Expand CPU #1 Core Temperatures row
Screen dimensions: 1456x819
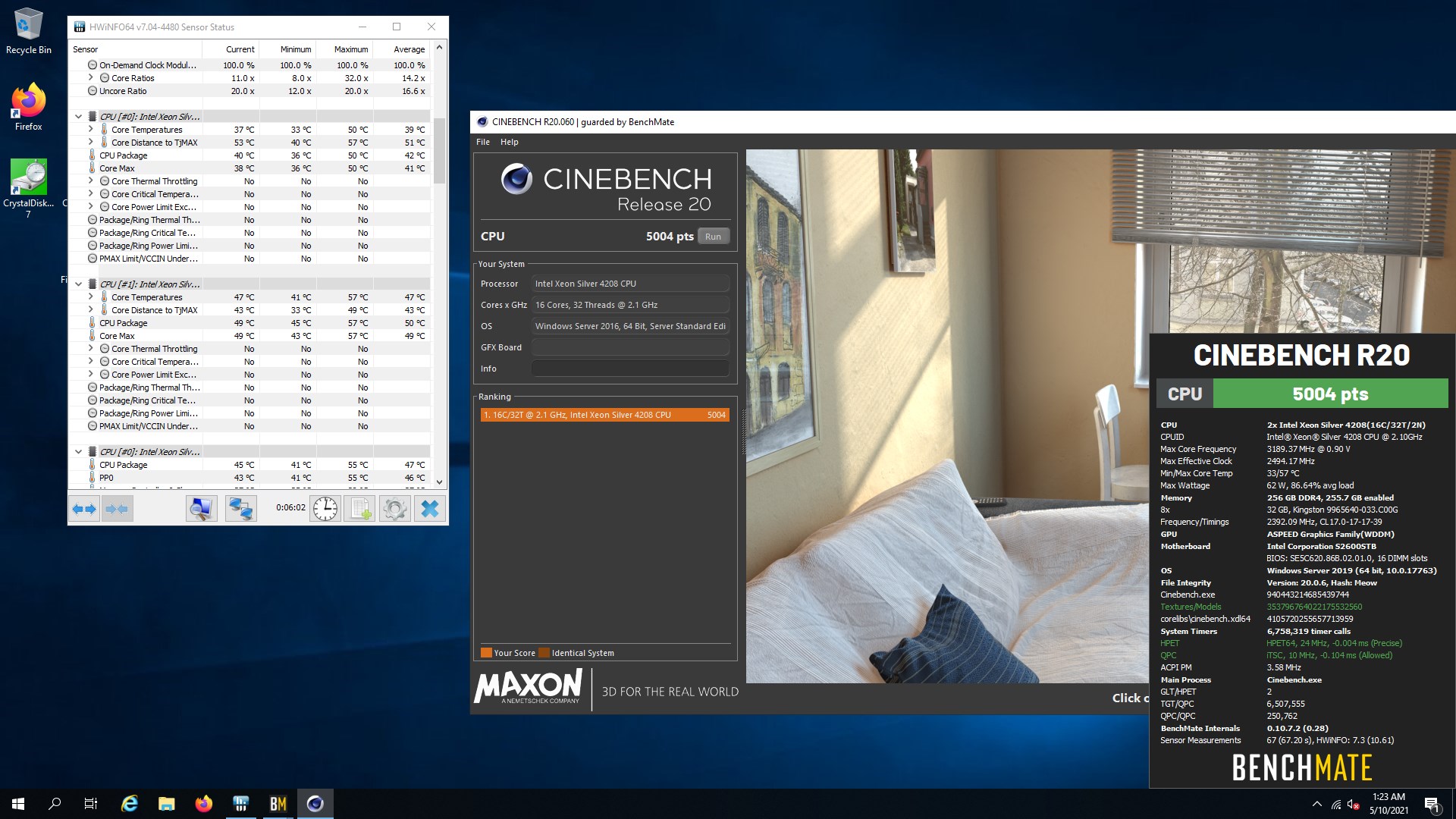pyautogui.click(x=90, y=297)
